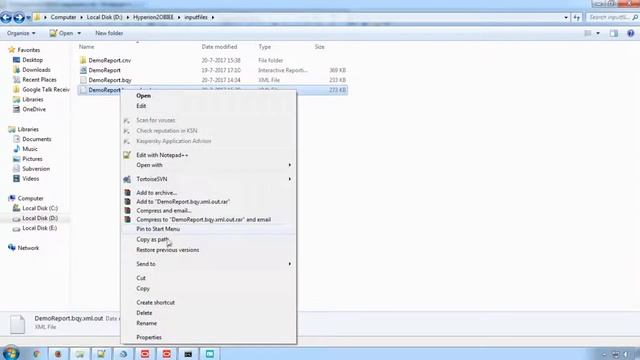
Task: Choose Add to "DemoReport.bqy.xml.out.rar"
Action: 183,202
